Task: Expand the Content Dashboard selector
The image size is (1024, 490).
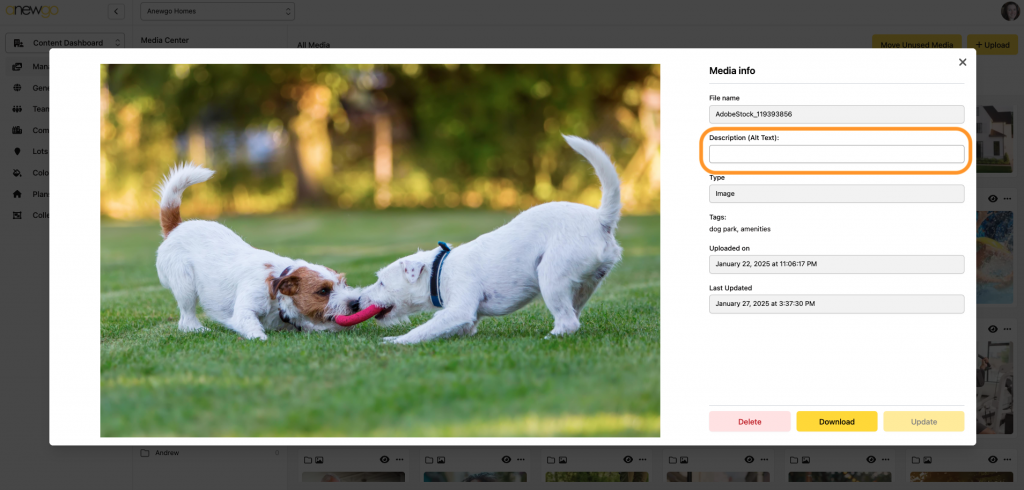Action: point(65,42)
